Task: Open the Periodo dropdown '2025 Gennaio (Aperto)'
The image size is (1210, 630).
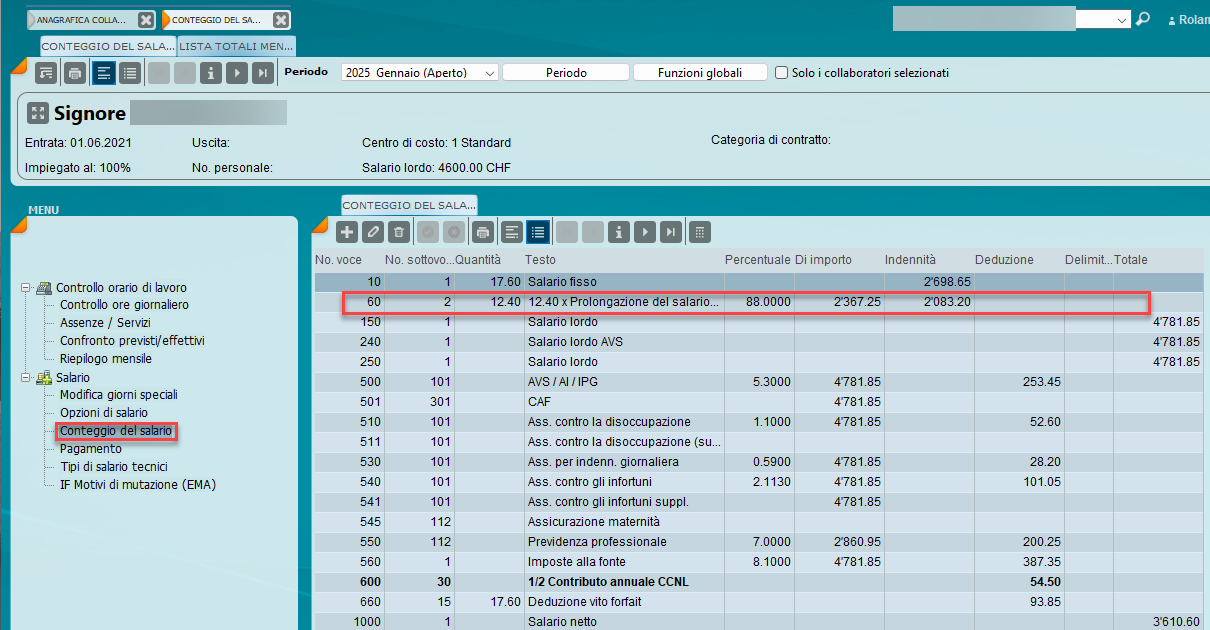Action: pos(419,73)
